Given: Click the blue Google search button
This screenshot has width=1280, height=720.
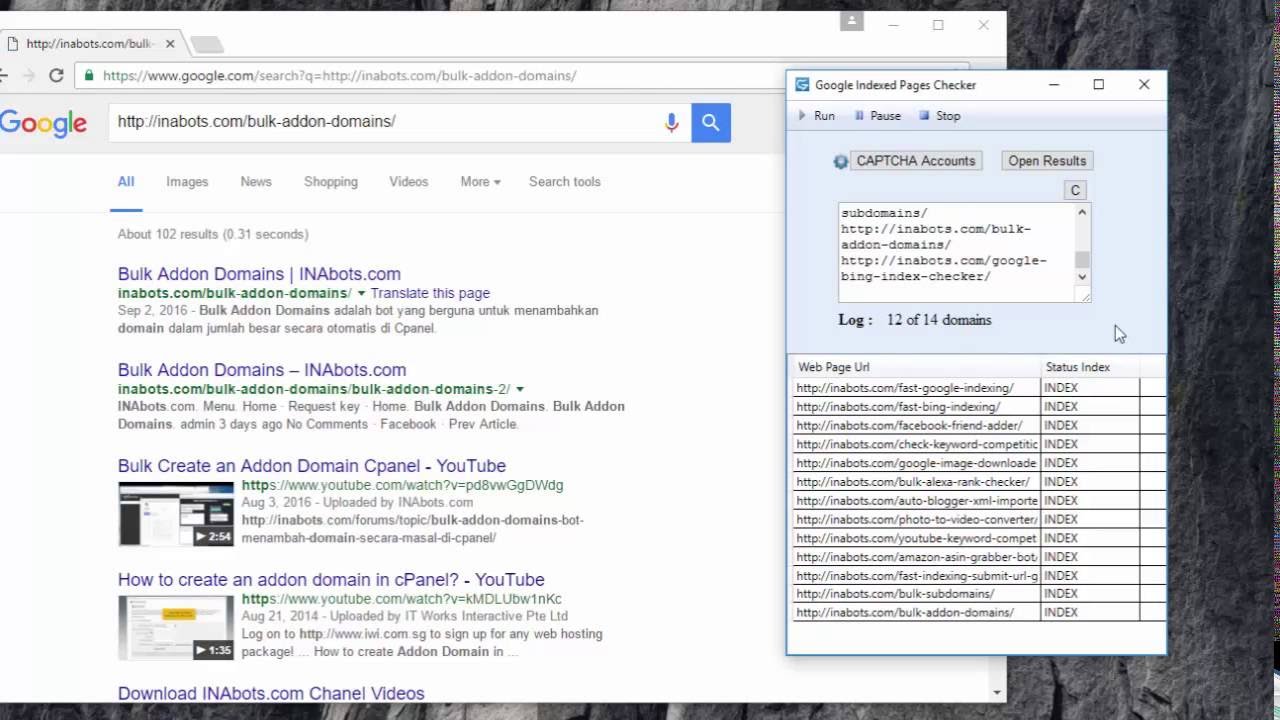Looking at the screenshot, I should click(x=711, y=122).
